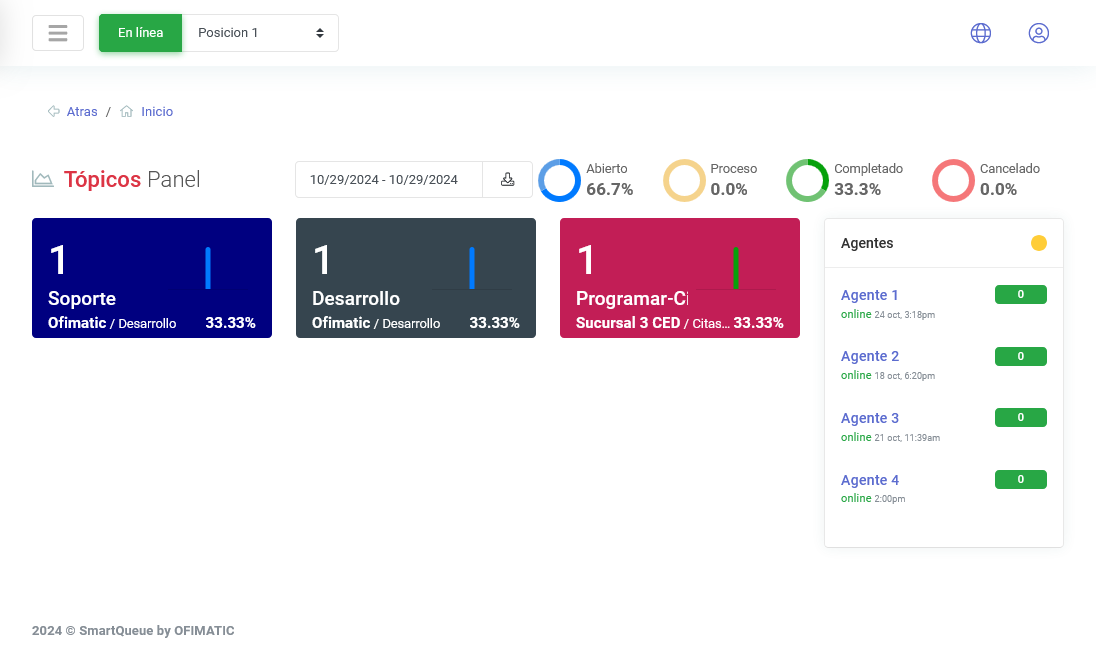Open the Programar-Cita red topic card
1096x653 pixels.
click(680, 278)
